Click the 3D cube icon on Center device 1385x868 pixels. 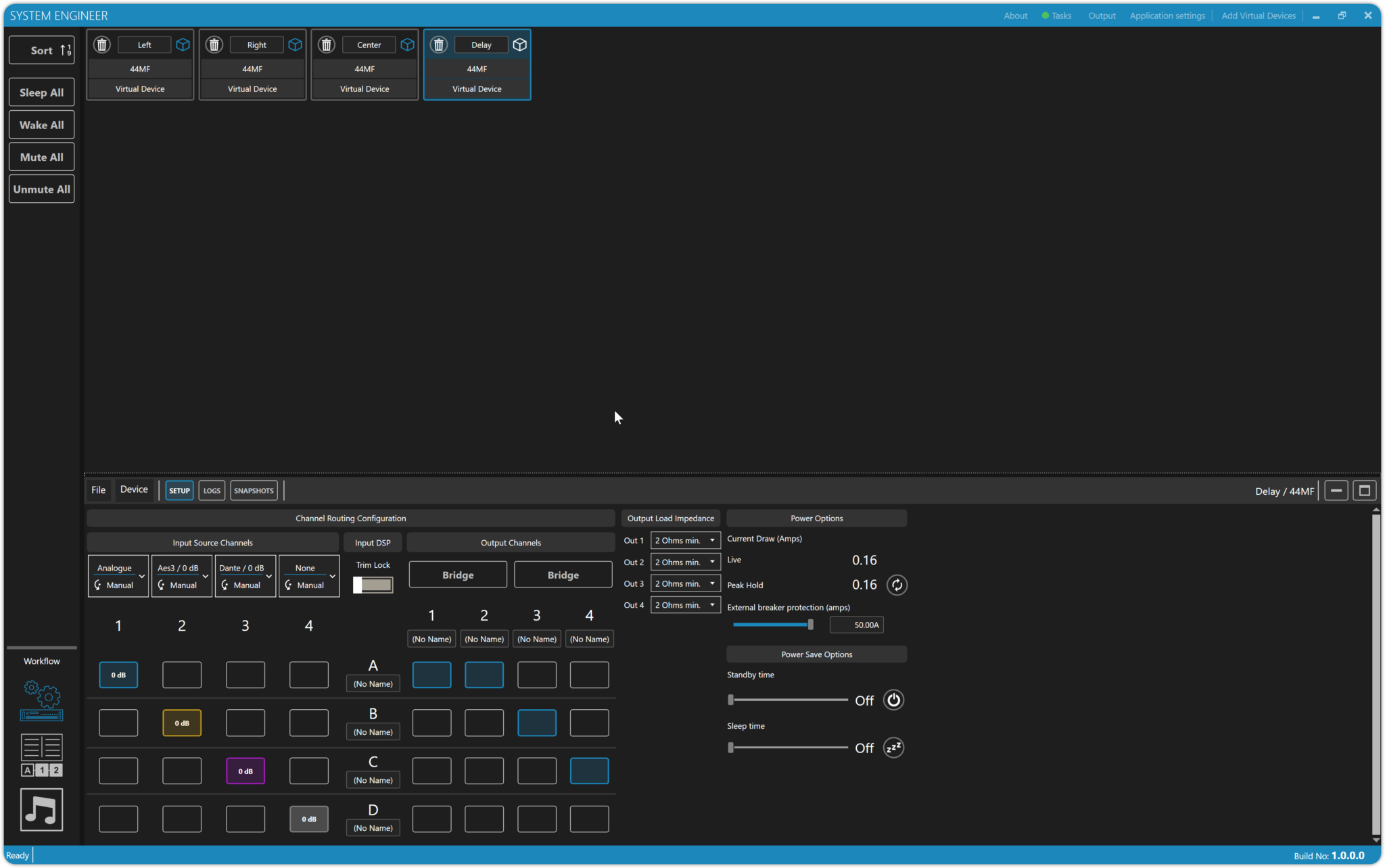tap(407, 45)
